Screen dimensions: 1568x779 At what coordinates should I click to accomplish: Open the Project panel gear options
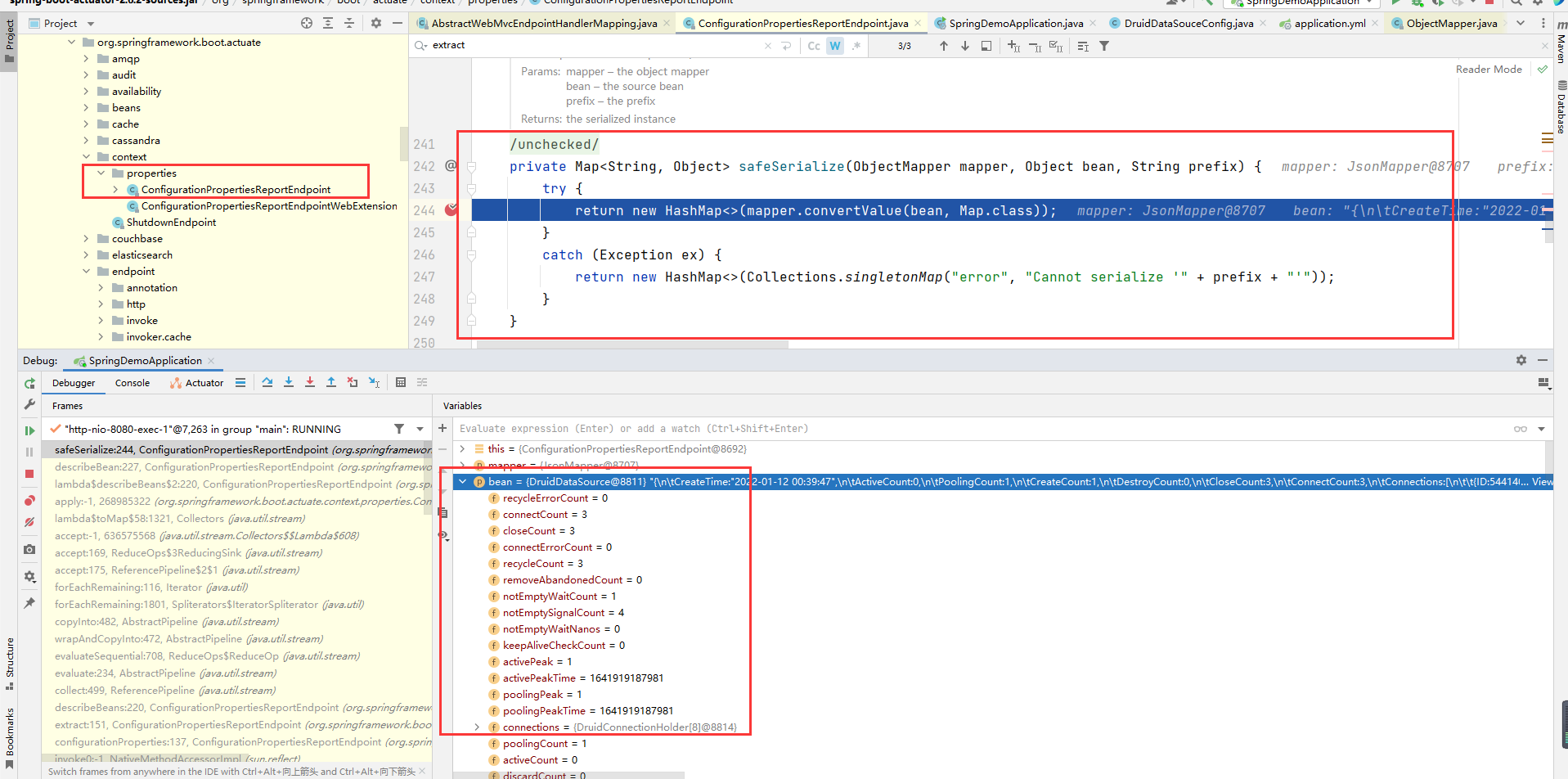click(376, 23)
